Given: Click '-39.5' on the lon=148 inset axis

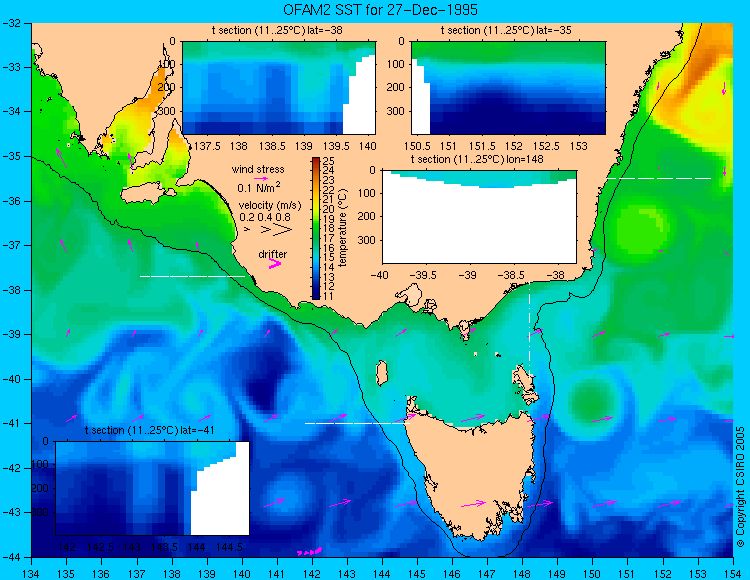Looking at the screenshot, I should click(424, 275).
